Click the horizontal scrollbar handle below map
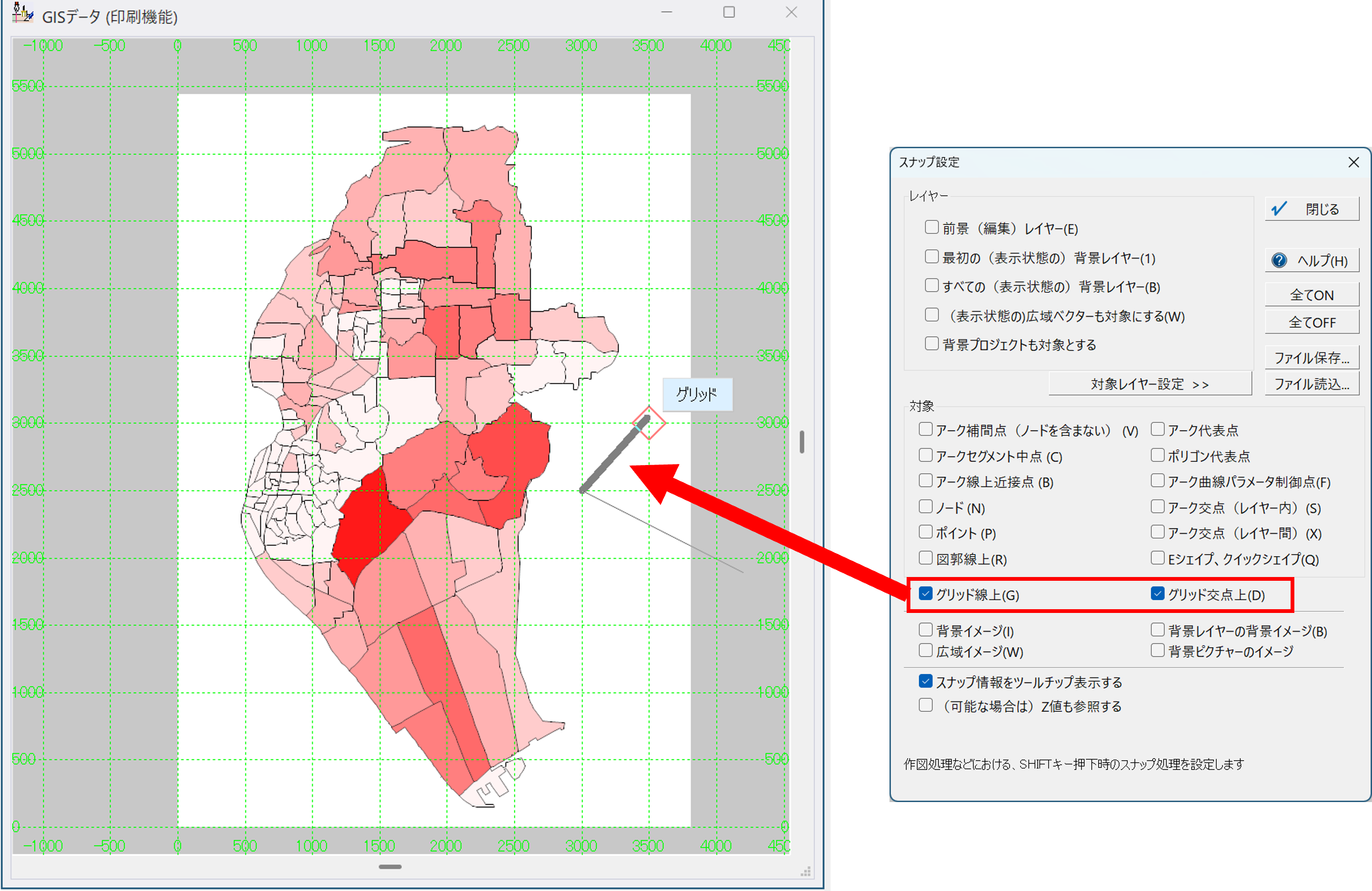The width and height of the screenshot is (1372, 891). click(x=390, y=867)
